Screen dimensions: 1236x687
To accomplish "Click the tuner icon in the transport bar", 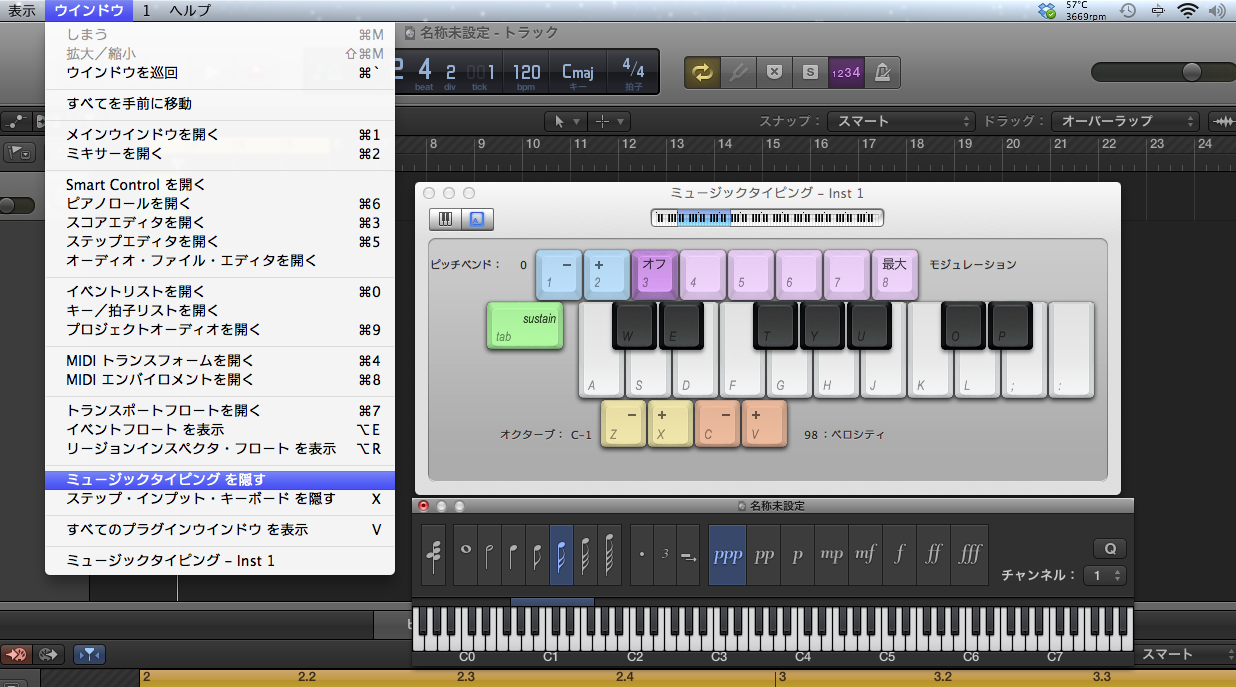I will pyautogui.click(x=740, y=72).
